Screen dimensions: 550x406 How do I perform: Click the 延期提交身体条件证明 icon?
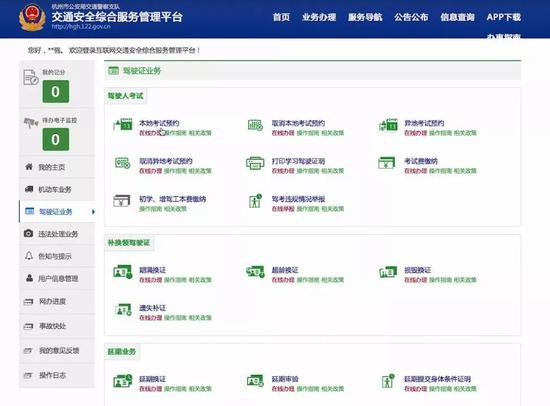point(388,381)
